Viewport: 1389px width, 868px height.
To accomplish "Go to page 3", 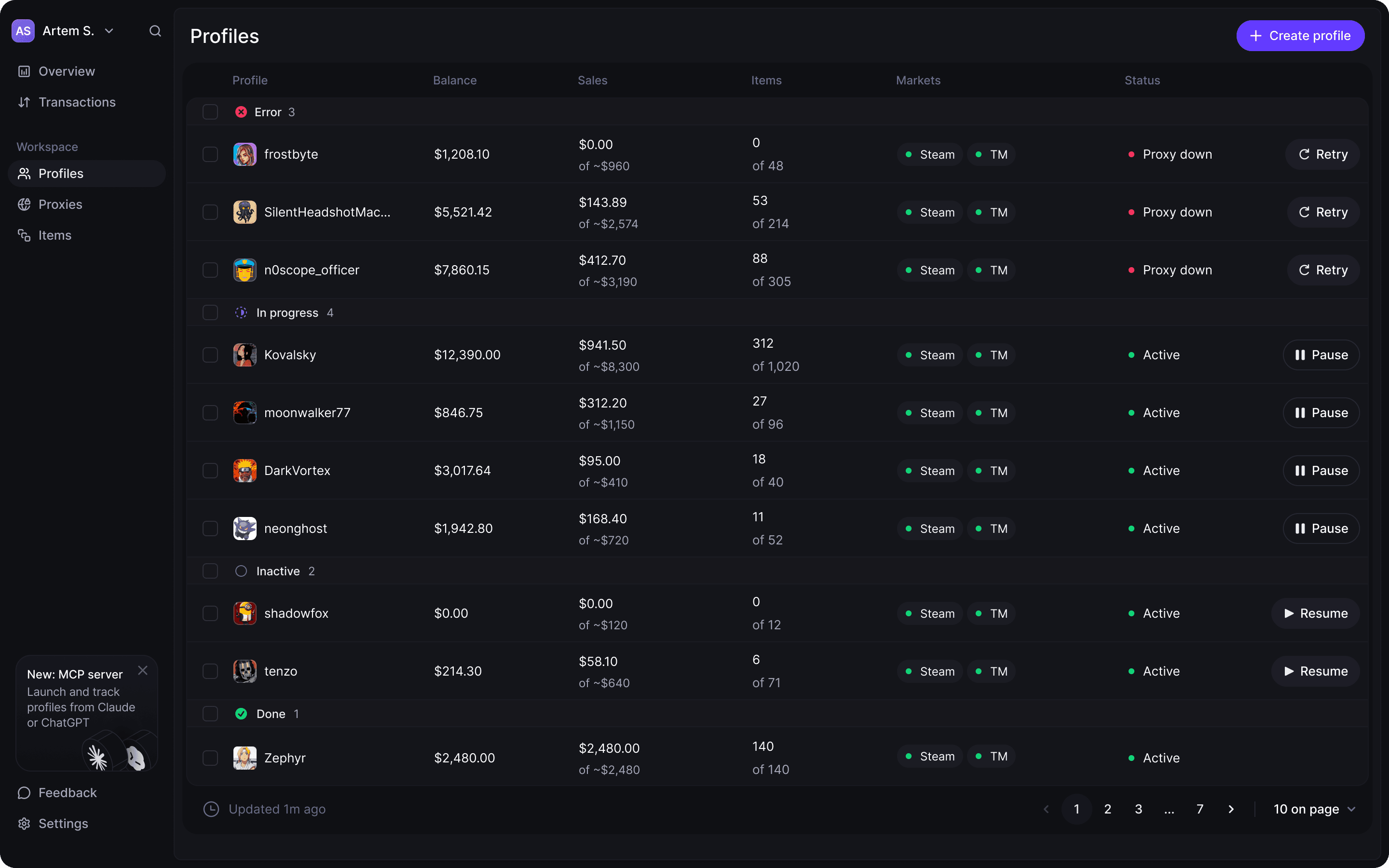I will [1138, 809].
